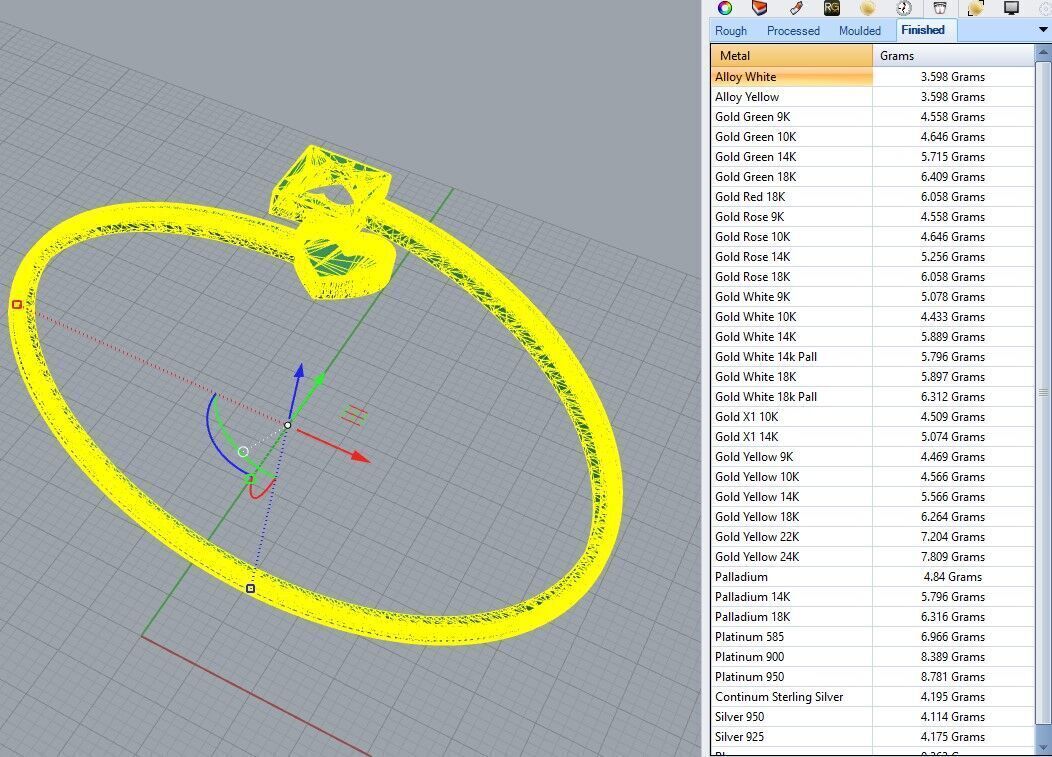Select the Gold White 14k Pall row
Screen dimensions: 1052x757
pyautogui.click(x=873, y=357)
